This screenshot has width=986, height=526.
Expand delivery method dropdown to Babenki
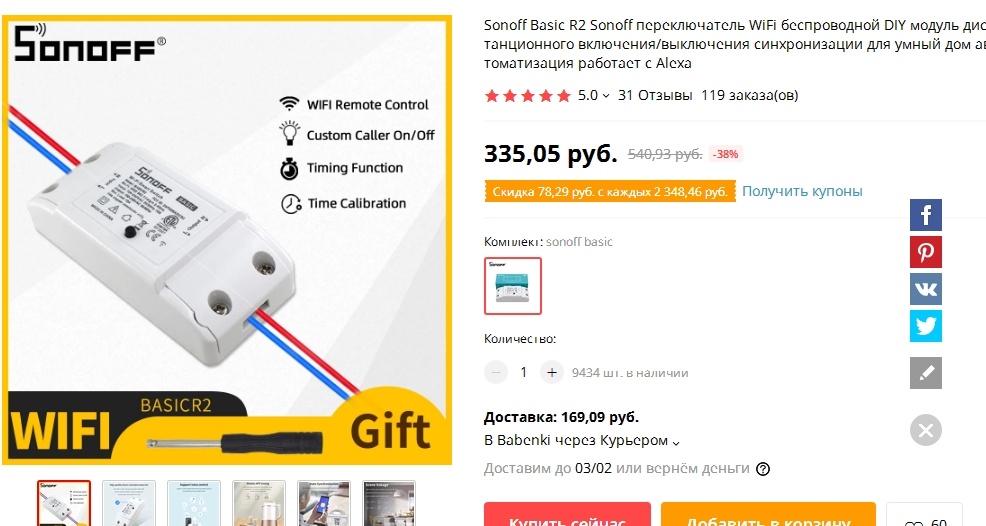582,440
